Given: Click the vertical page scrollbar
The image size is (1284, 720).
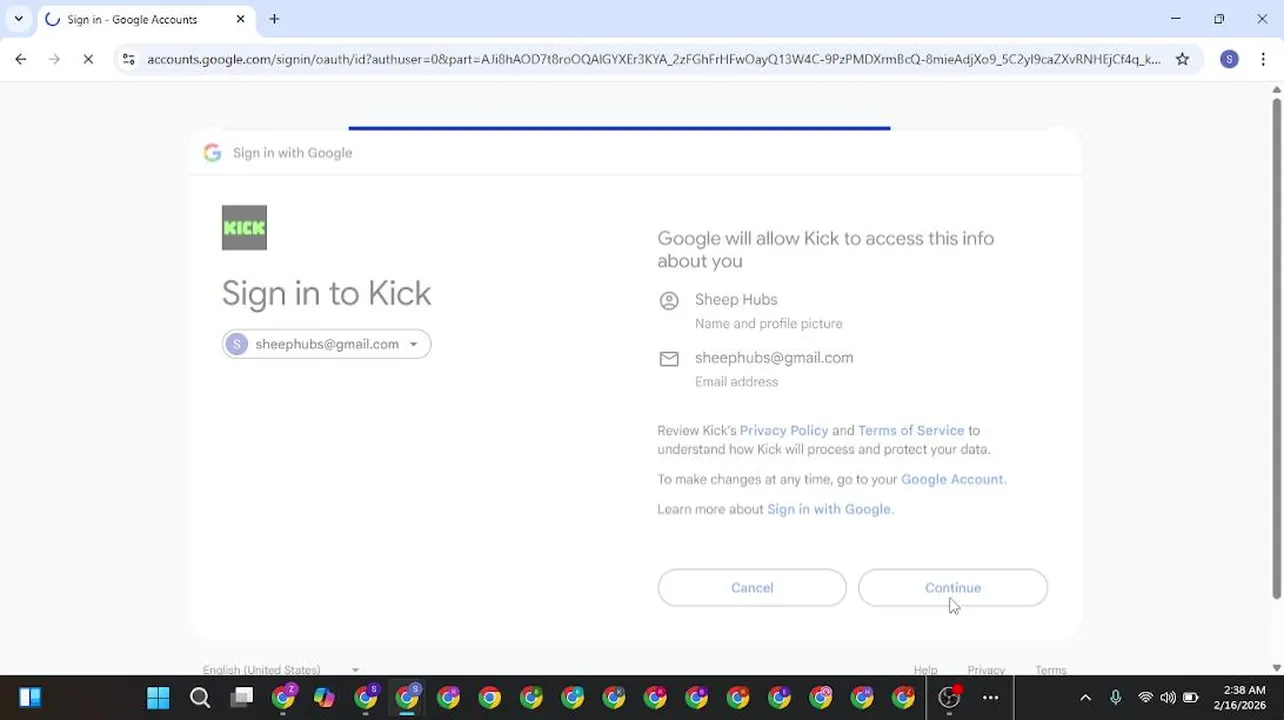Looking at the screenshot, I should click(1276, 350).
